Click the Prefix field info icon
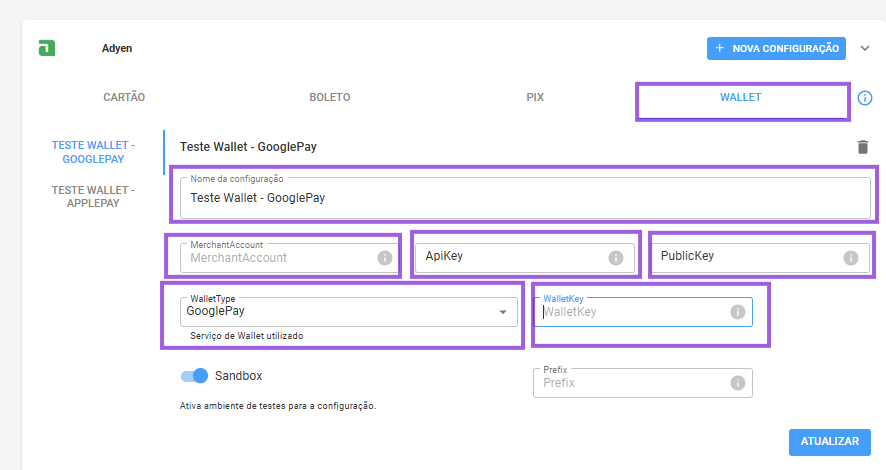Screen dimensions: 886x470 click(737, 383)
